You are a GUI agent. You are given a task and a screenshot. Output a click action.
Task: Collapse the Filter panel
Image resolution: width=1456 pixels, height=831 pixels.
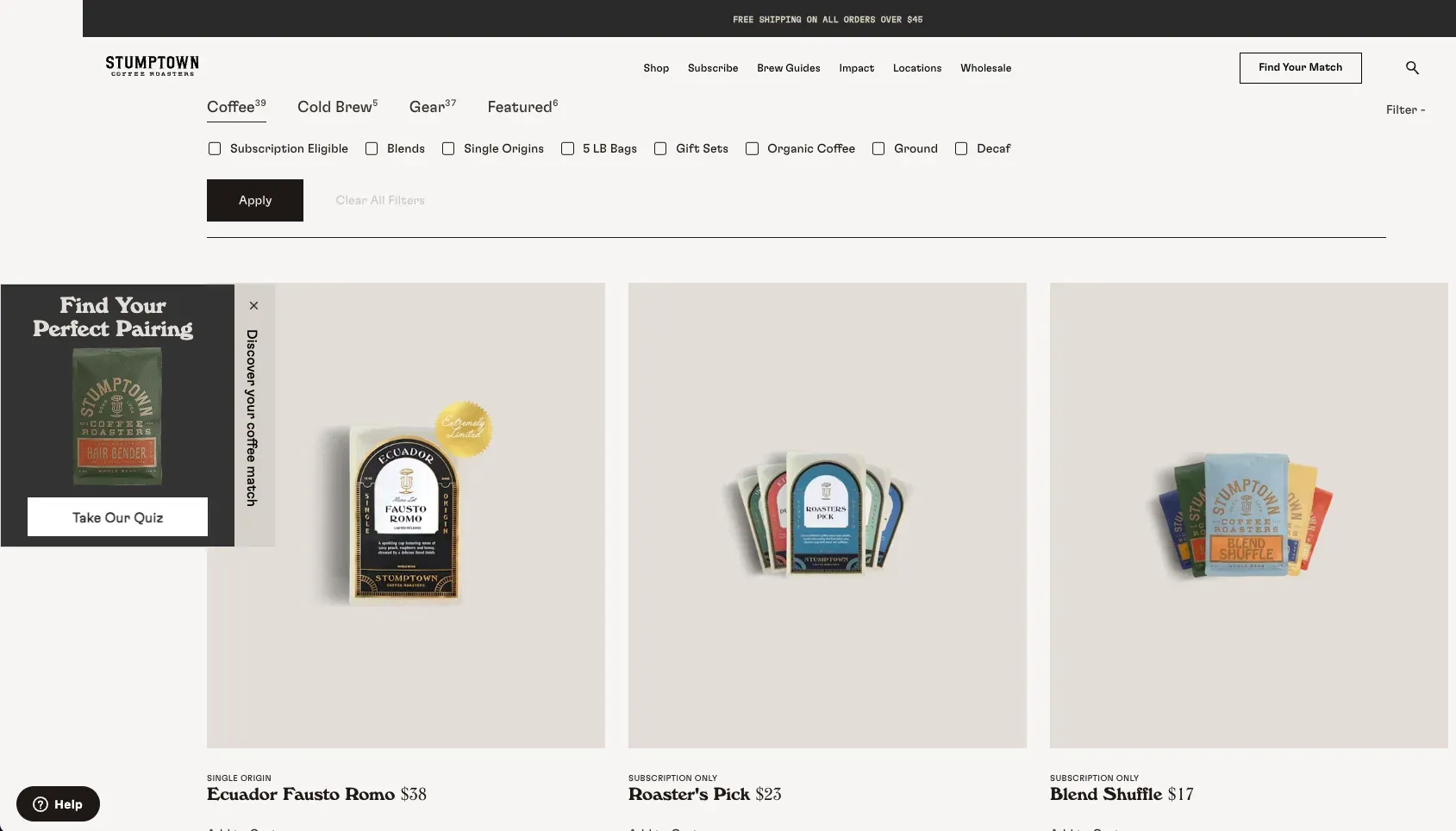click(1405, 109)
